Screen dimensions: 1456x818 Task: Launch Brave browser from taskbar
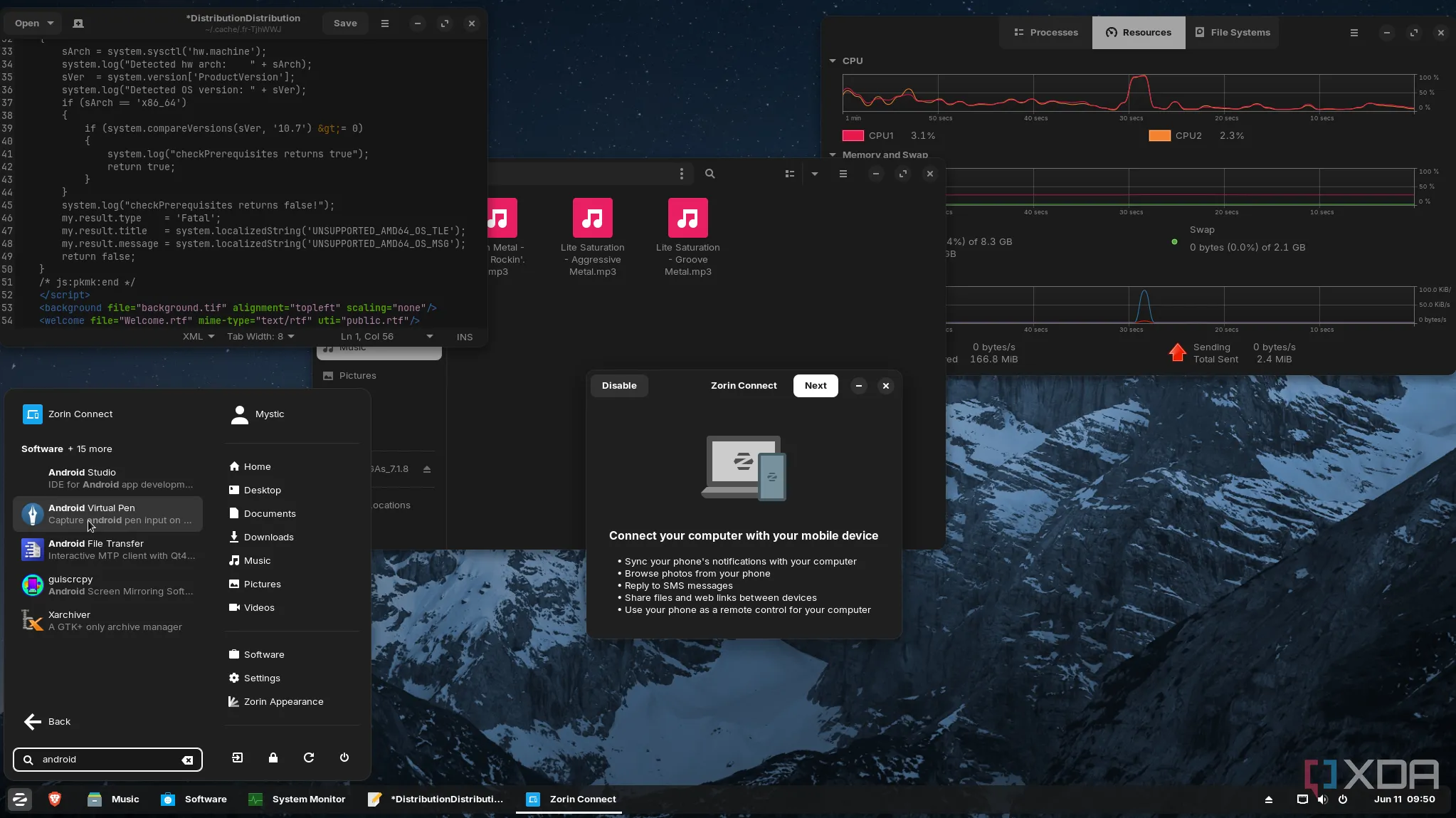point(55,799)
